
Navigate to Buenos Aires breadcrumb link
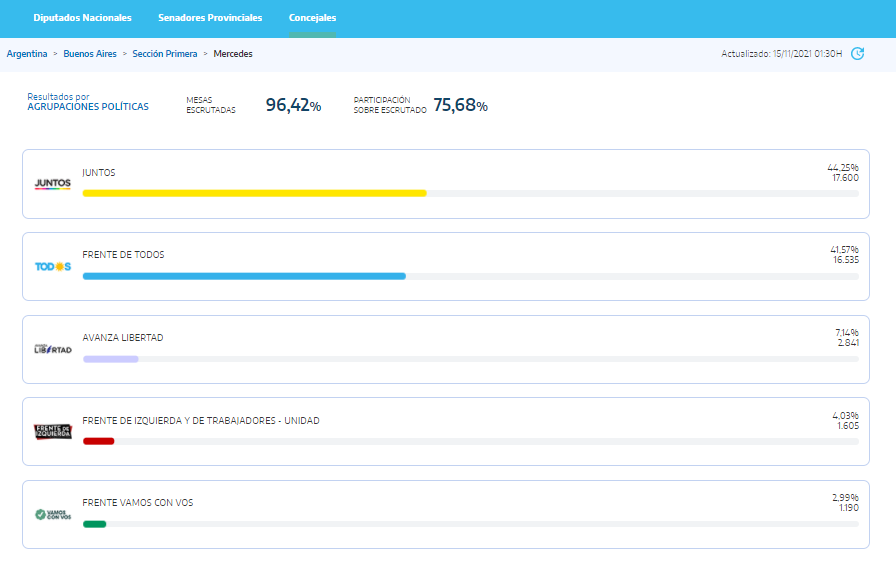click(x=90, y=54)
